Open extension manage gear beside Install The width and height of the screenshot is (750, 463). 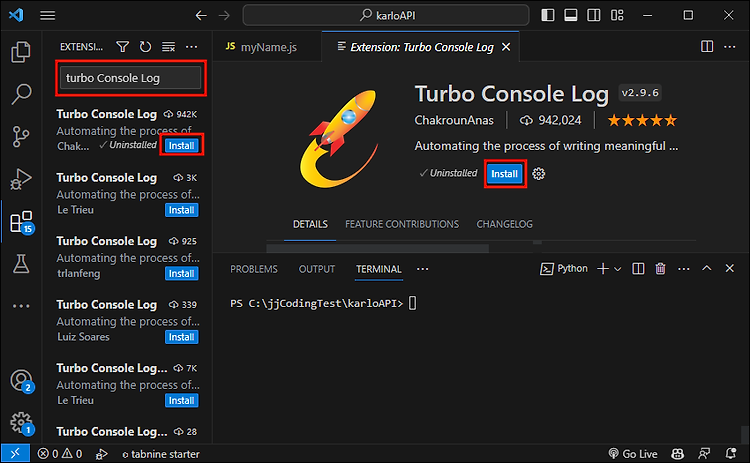coord(539,174)
